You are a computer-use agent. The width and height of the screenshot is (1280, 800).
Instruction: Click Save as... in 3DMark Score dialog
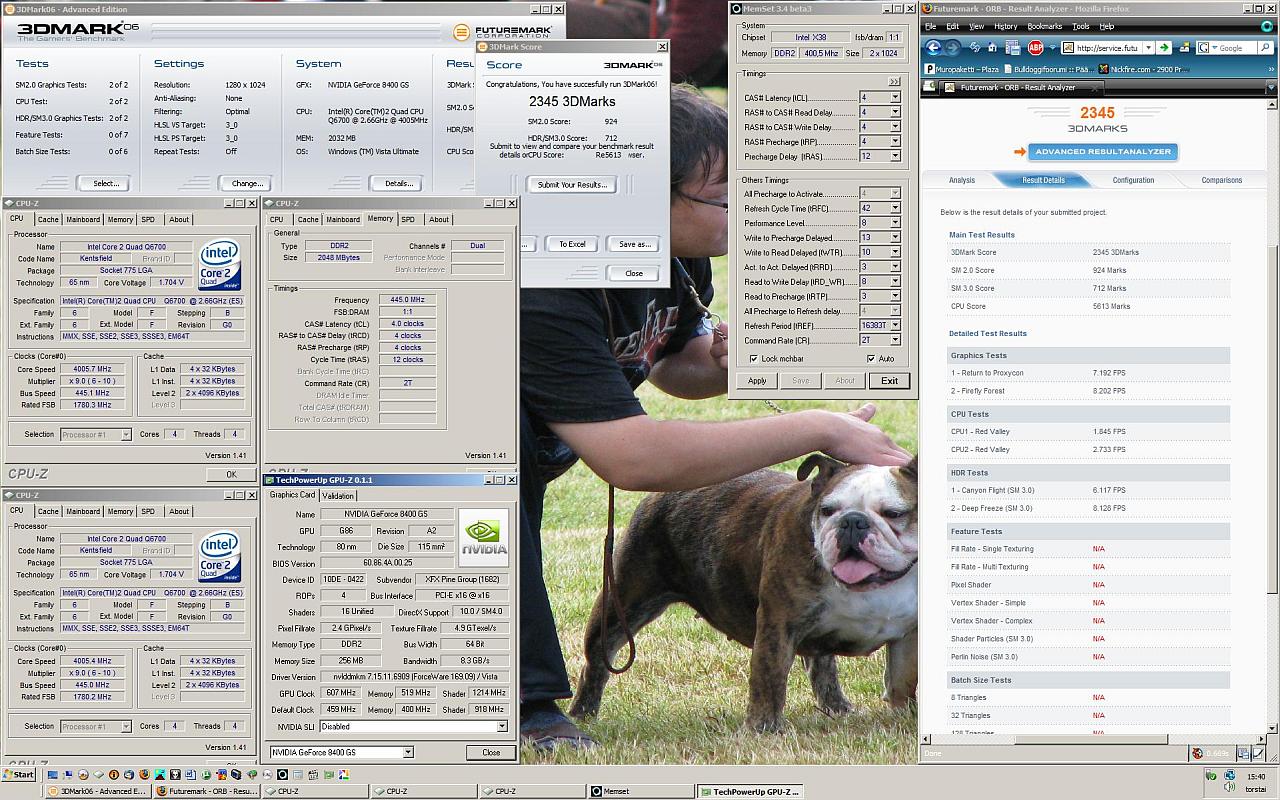[x=634, y=244]
